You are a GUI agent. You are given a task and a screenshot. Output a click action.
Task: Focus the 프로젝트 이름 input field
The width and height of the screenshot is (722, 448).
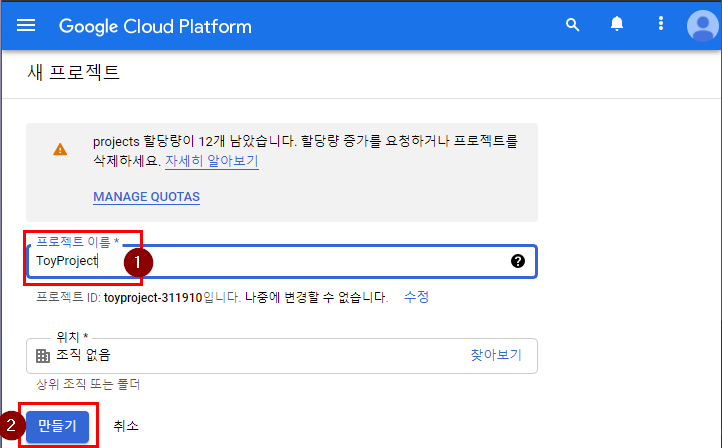282,261
